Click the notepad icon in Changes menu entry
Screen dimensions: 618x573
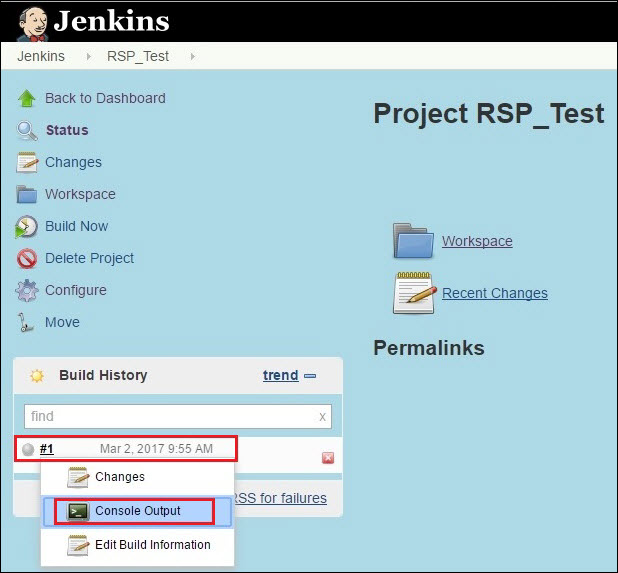(x=78, y=477)
